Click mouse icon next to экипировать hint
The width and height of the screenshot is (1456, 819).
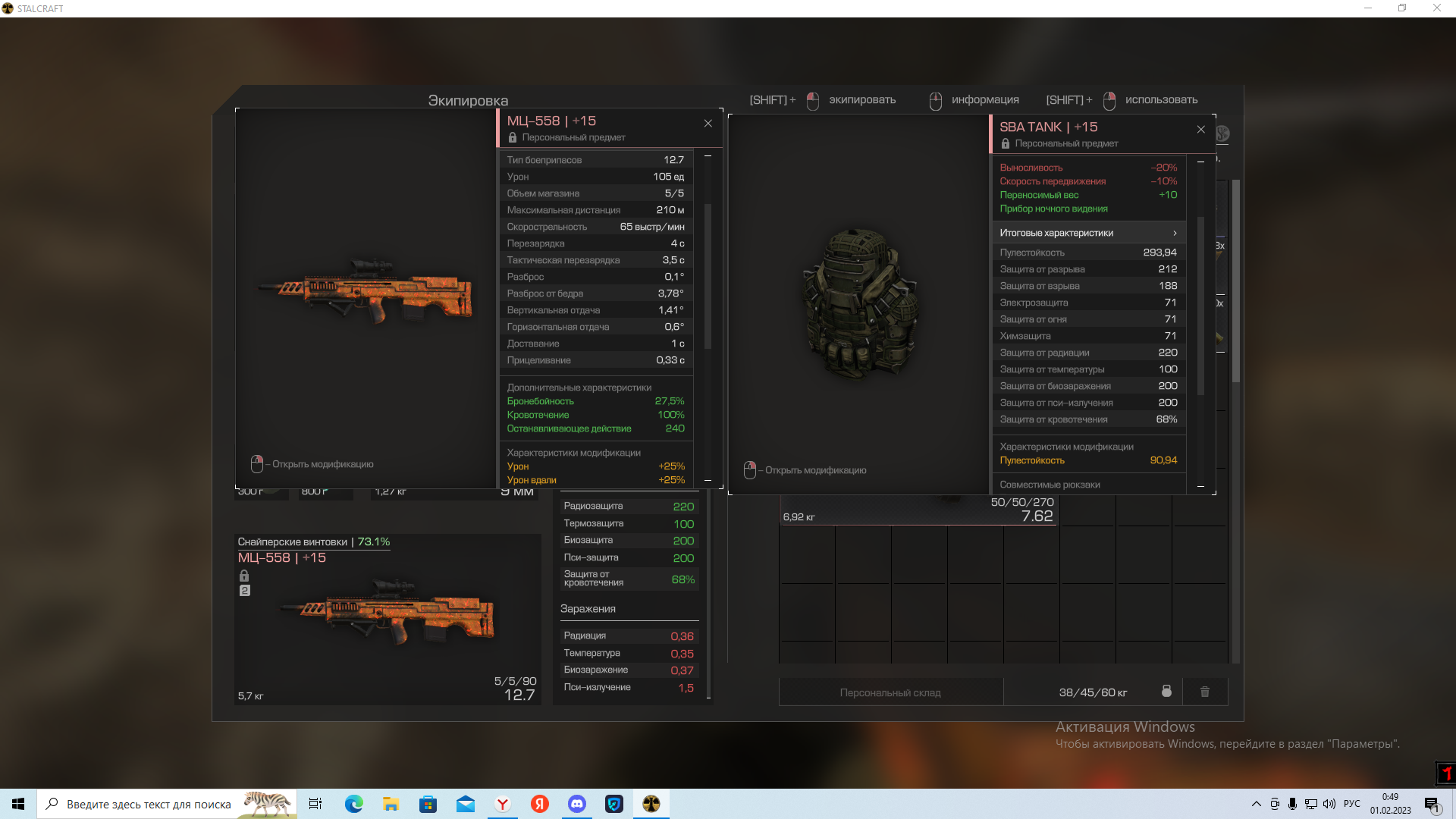[813, 101]
